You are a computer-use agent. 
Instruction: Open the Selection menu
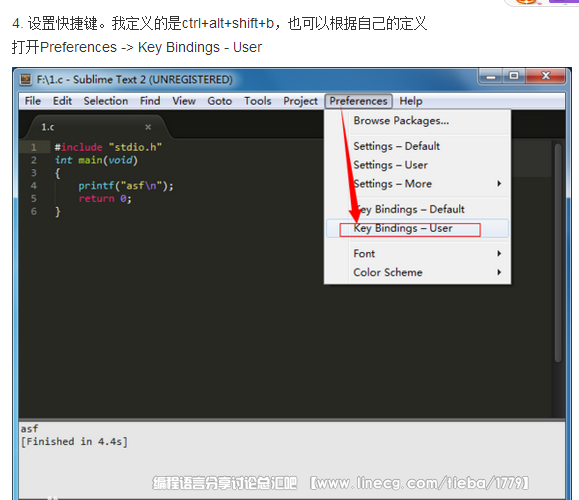point(106,101)
